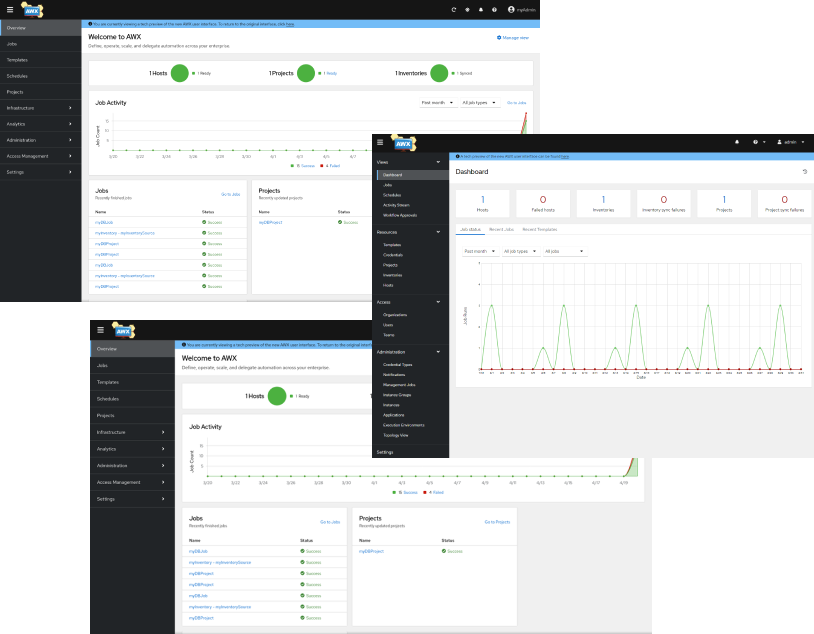This screenshot has height=634, width=814.
Task: Open the question-mark help icon in old AWX navbar
Action: pos(754,141)
